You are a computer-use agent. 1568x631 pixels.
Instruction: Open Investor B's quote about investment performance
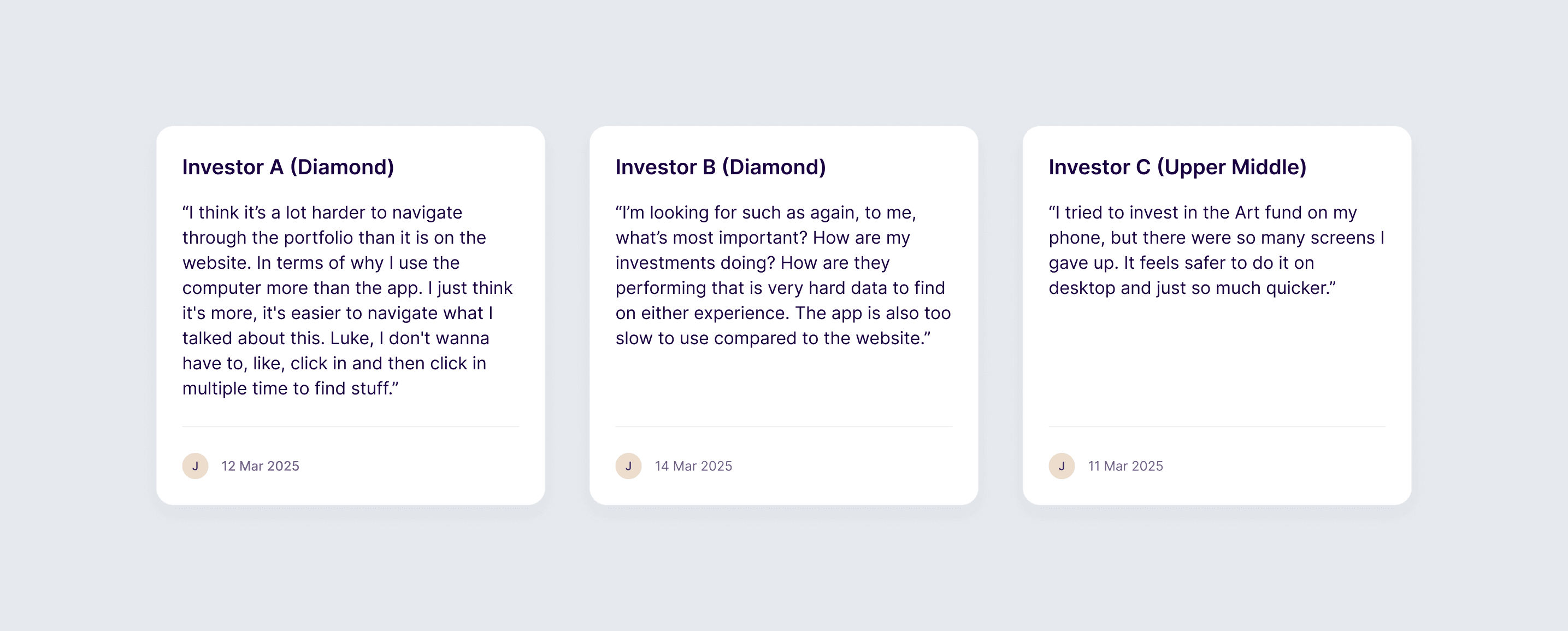pyautogui.click(x=782, y=275)
